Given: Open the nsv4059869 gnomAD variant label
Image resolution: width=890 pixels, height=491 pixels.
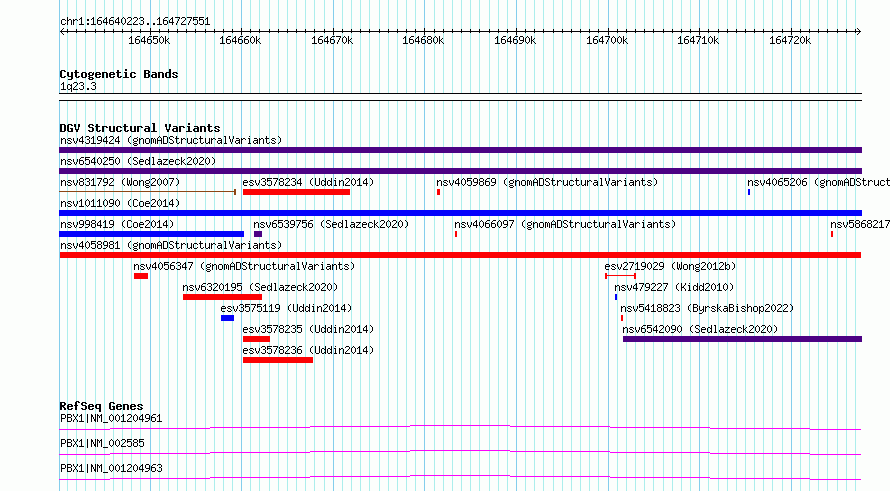Looking at the screenshot, I should coord(547,182).
